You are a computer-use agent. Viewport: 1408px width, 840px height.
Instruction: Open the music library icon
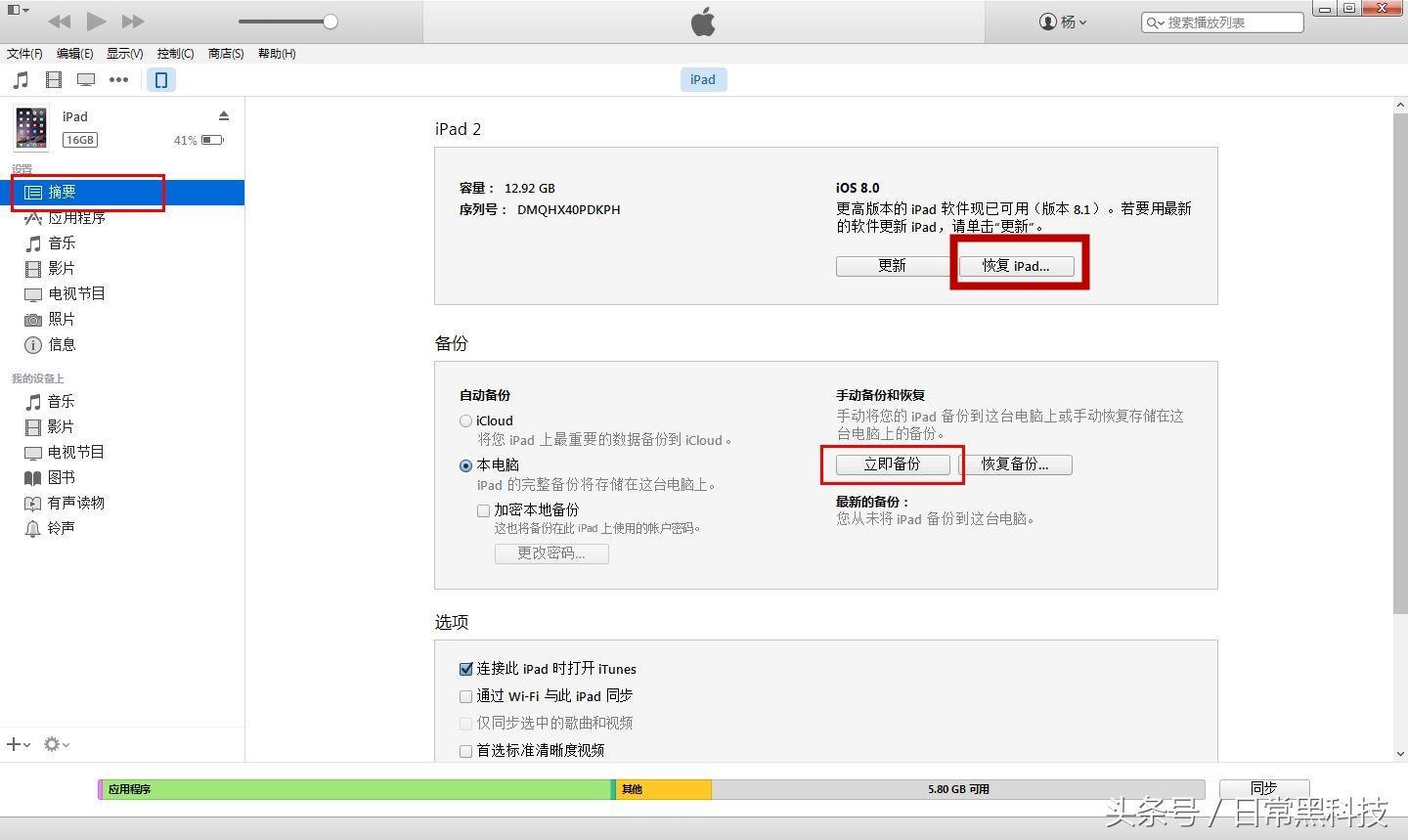pyautogui.click(x=21, y=80)
